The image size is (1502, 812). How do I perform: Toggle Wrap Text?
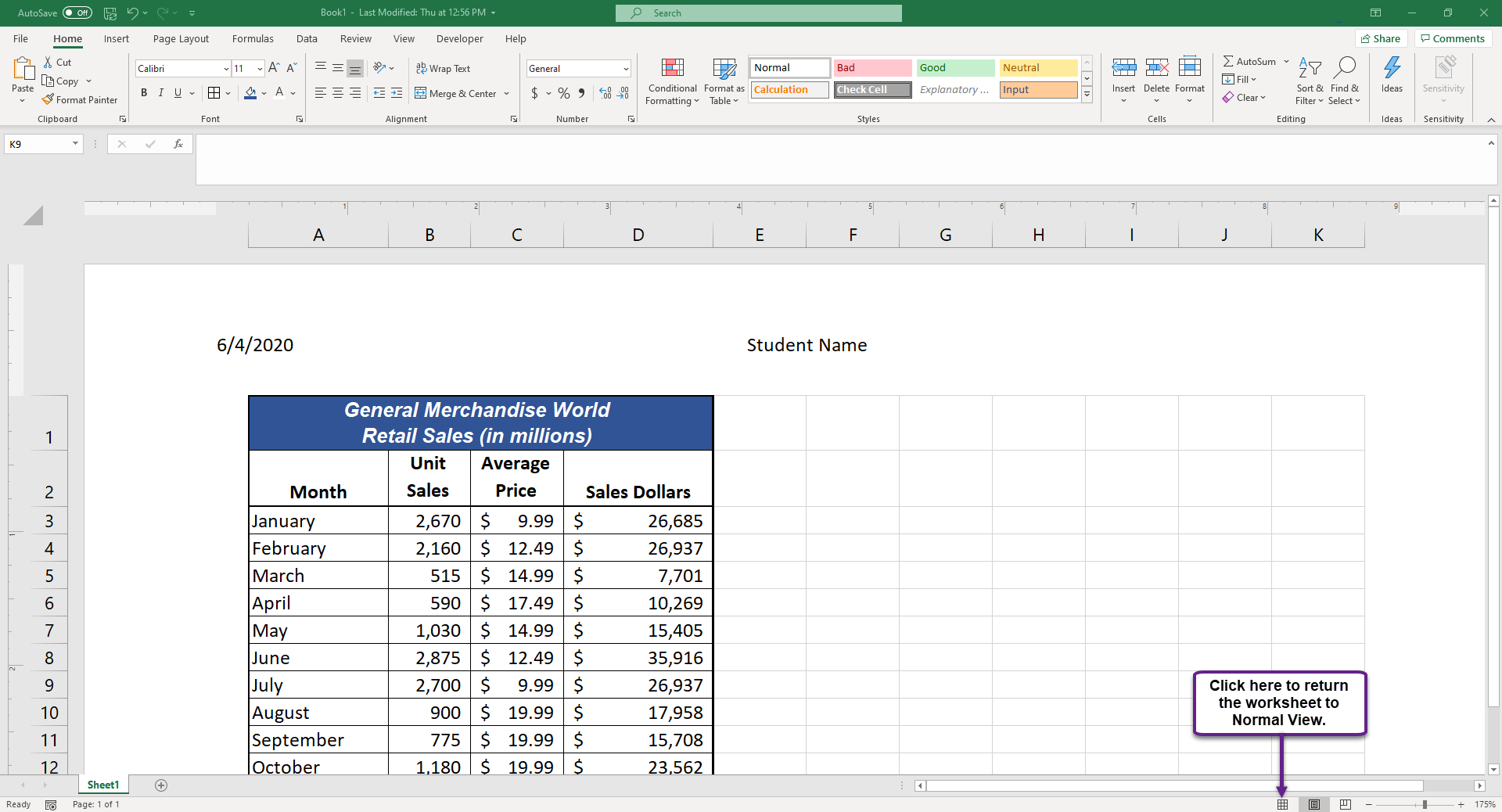point(443,69)
